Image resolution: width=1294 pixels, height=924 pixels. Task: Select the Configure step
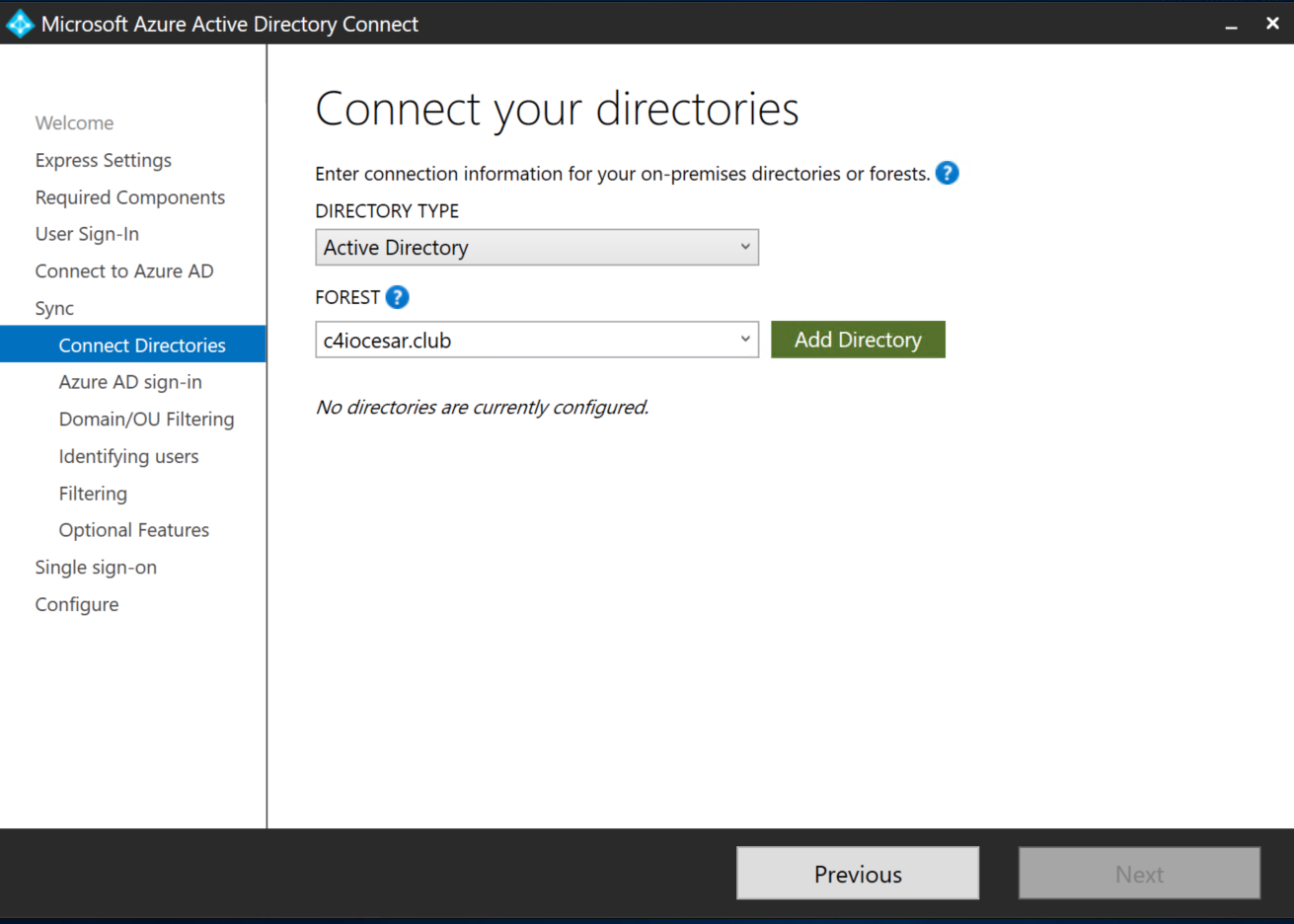(x=77, y=604)
